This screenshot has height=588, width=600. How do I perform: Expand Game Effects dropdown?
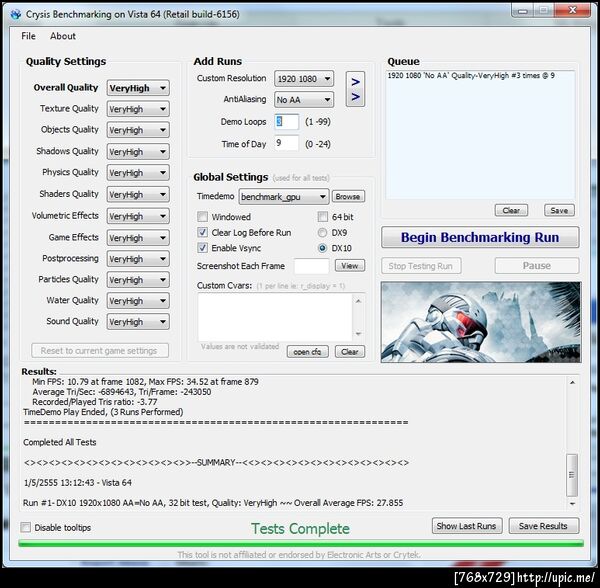point(138,238)
